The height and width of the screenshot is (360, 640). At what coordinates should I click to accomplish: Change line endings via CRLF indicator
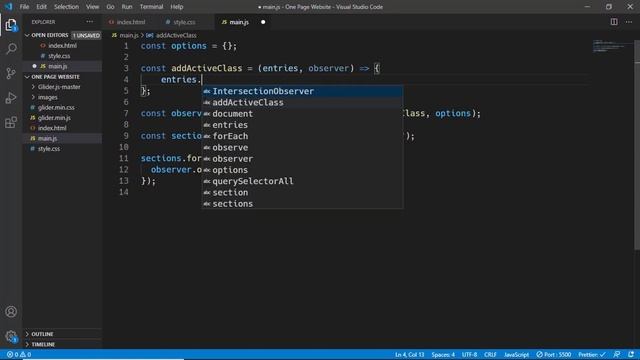click(x=490, y=355)
